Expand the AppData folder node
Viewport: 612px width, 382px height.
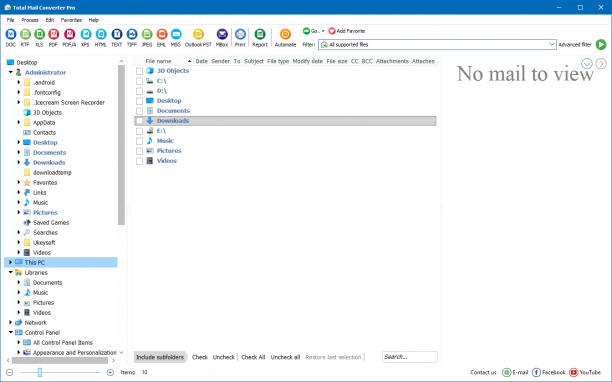pos(18,123)
